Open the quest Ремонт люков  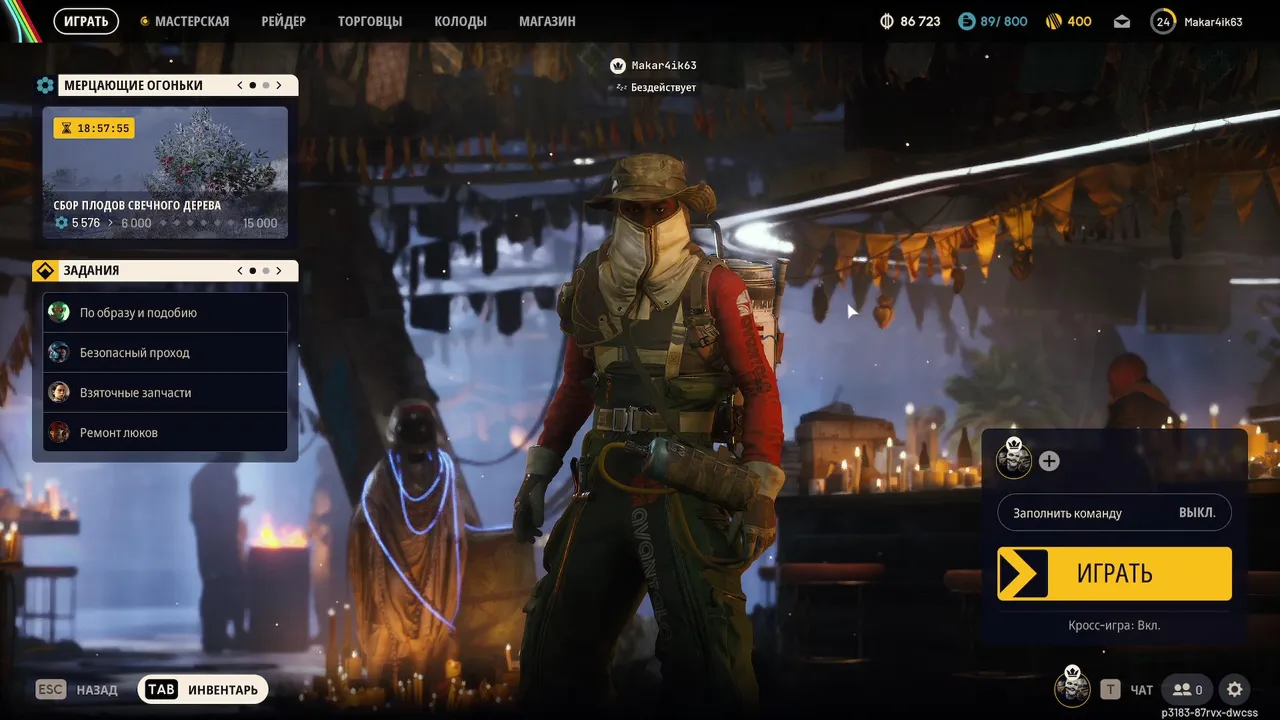coord(165,432)
